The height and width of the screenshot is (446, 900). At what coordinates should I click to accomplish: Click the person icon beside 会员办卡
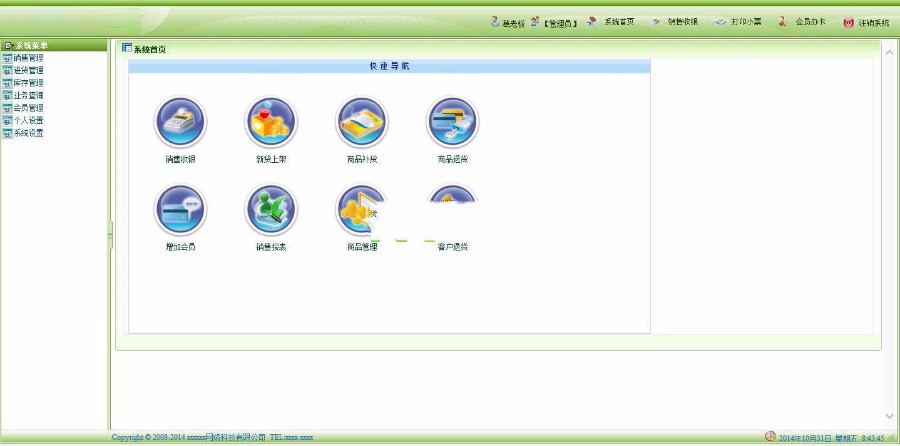coord(782,22)
